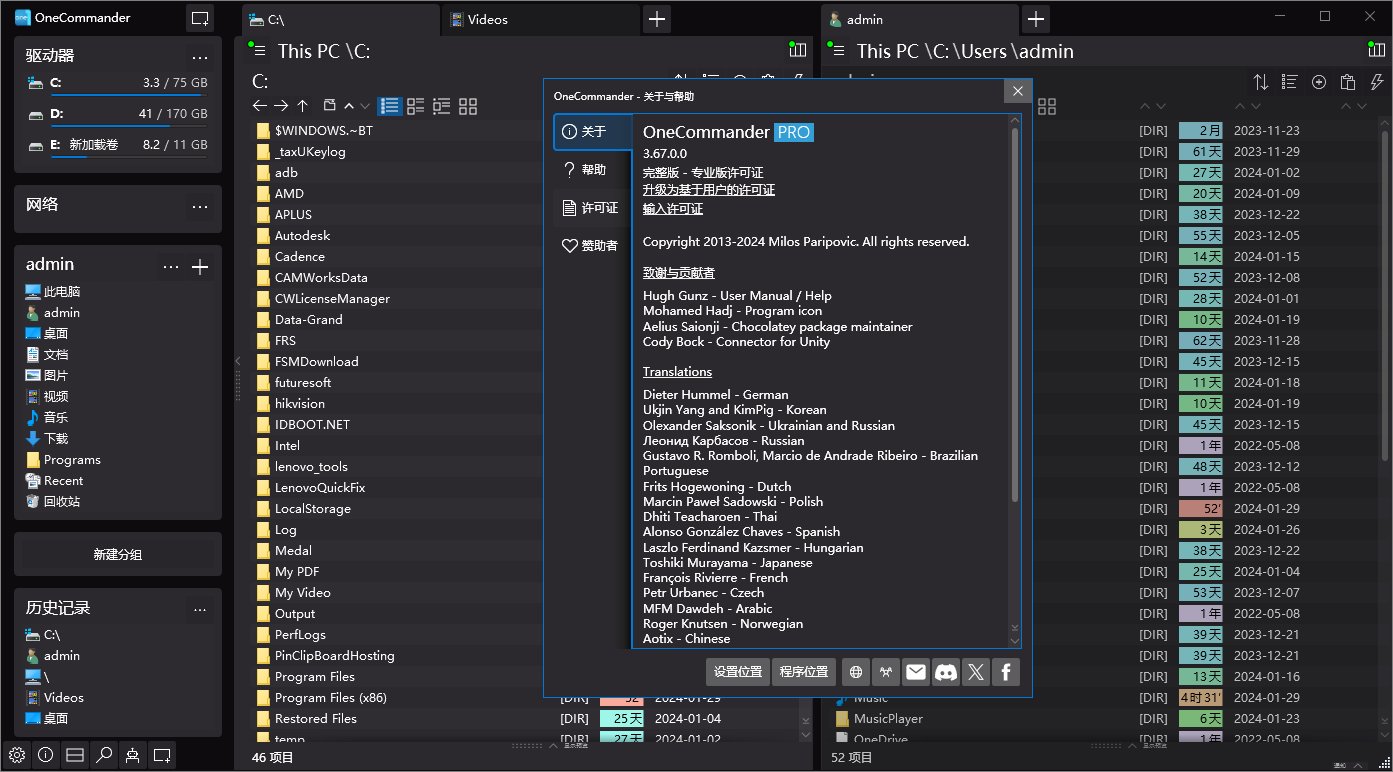Open the admin favorites group options menu
This screenshot has height=772, width=1393.
(171, 266)
